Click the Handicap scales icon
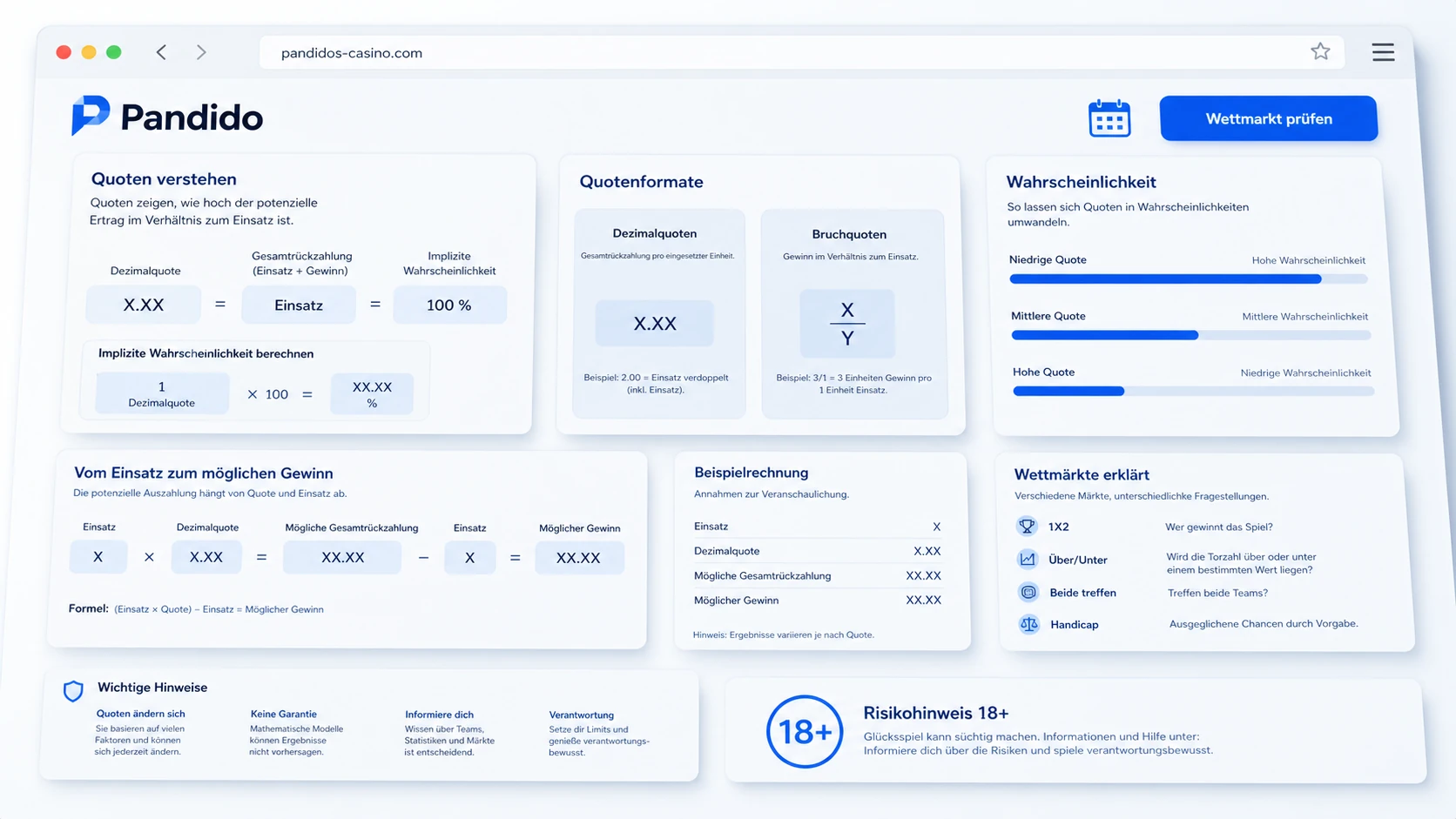This screenshot has height=819, width=1456. (x=1029, y=624)
